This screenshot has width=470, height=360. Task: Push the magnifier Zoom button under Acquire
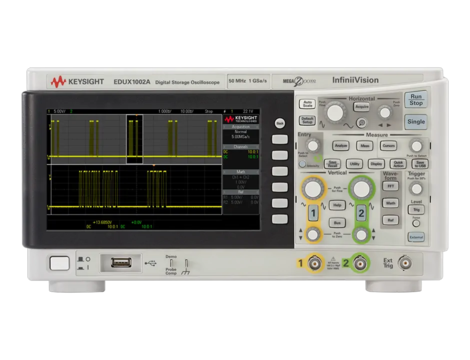pyautogui.click(x=361, y=123)
